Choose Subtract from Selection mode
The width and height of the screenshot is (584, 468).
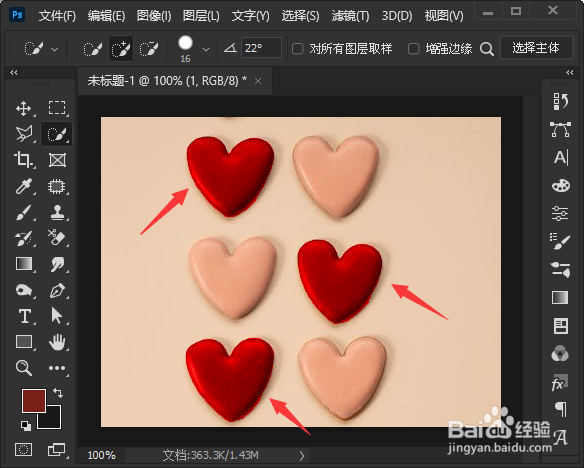pyautogui.click(x=149, y=49)
